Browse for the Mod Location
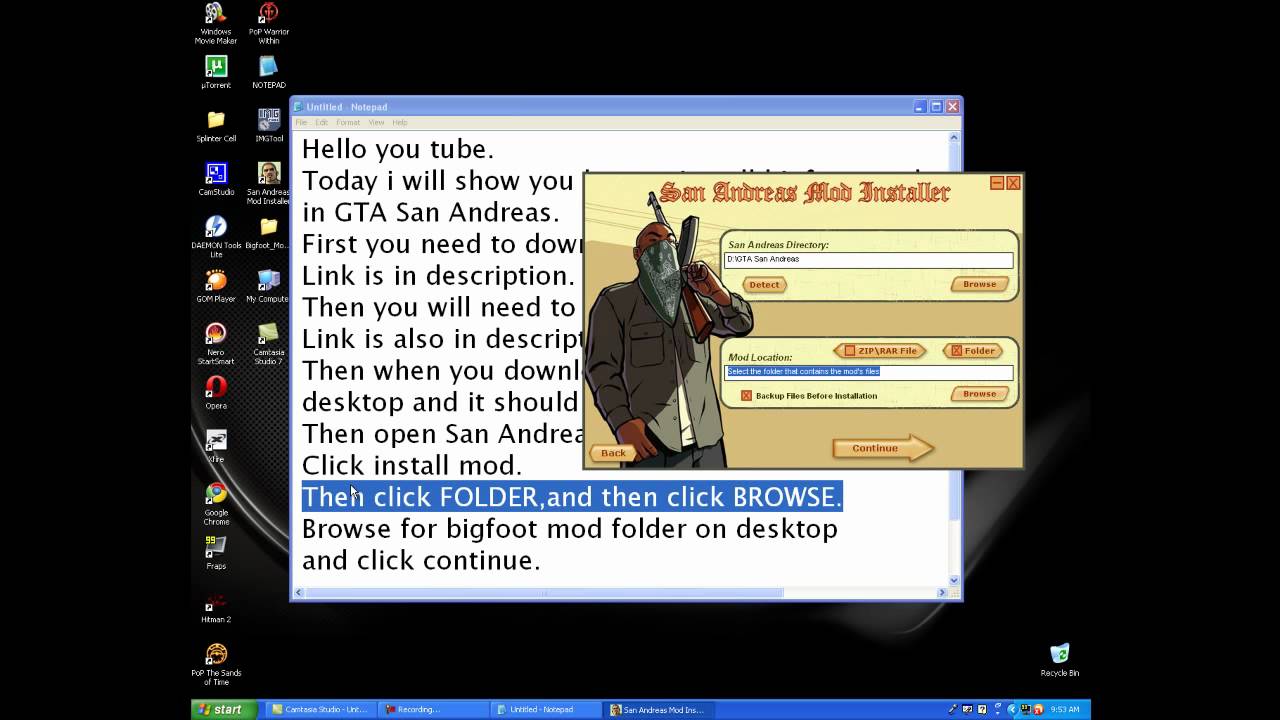Screen dimensions: 1280x720 pyautogui.click(x=979, y=394)
